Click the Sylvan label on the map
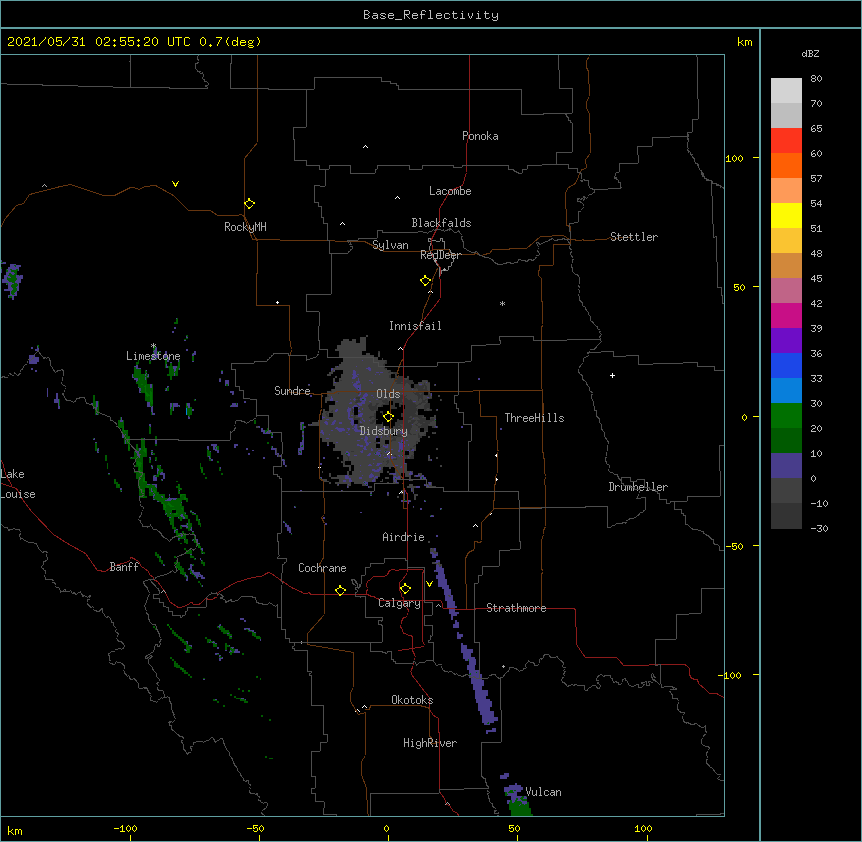The width and height of the screenshot is (862, 842). [x=390, y=245]
